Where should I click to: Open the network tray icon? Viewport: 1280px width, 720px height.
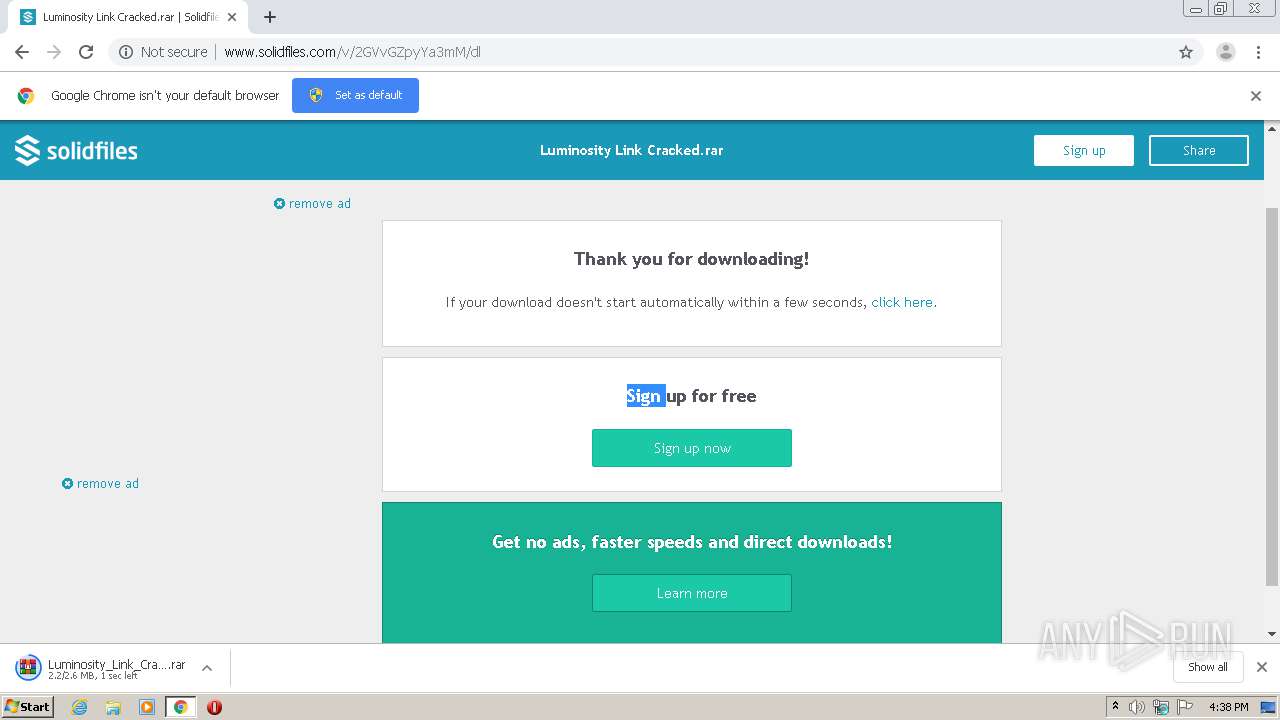click(x=1161, y=707)
